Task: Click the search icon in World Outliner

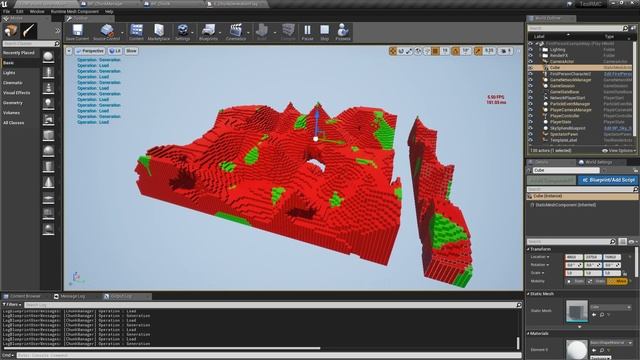Action: 625,28
